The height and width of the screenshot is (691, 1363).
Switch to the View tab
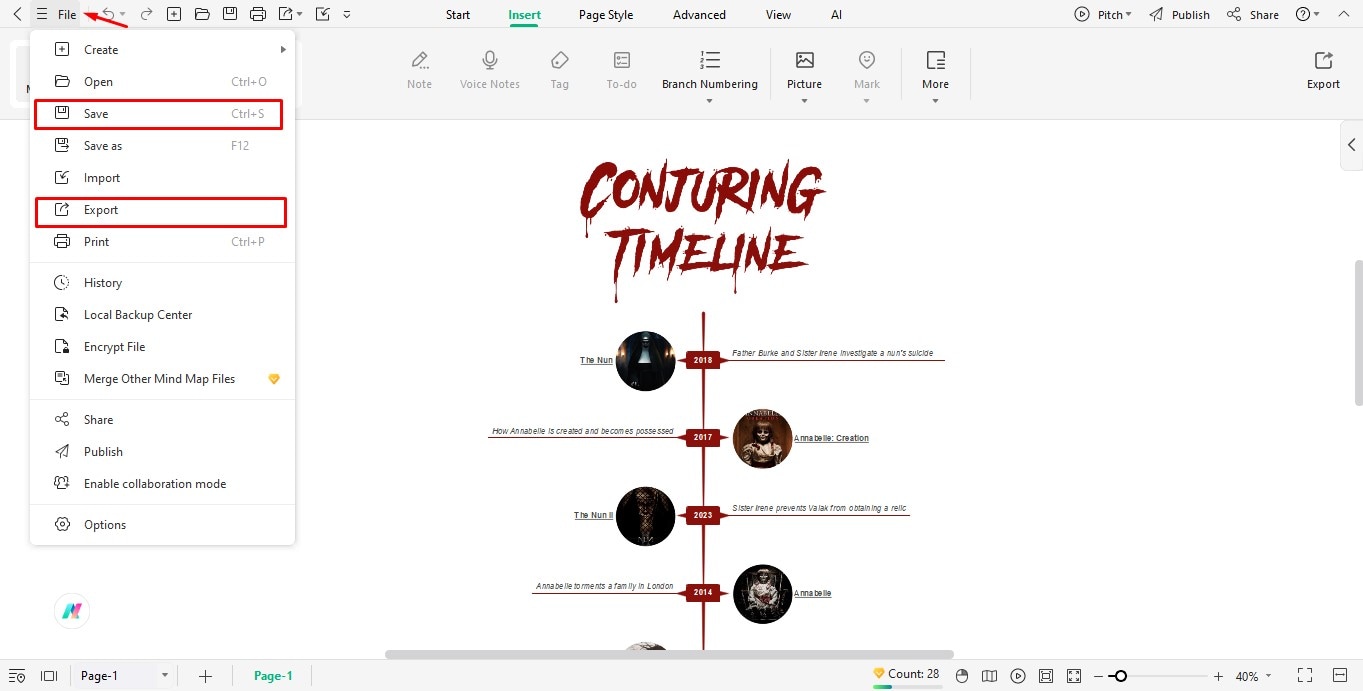(x=778, y=15)
